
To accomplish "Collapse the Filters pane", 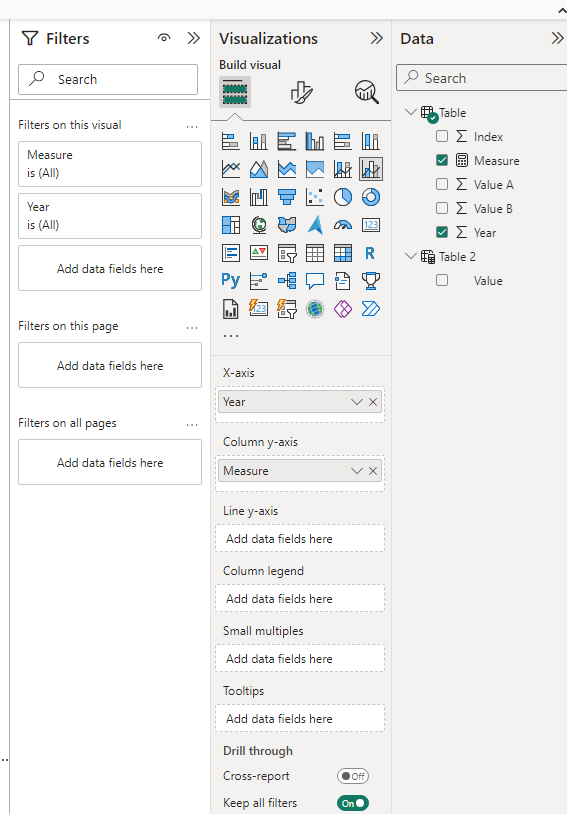I will coord(194,38).
